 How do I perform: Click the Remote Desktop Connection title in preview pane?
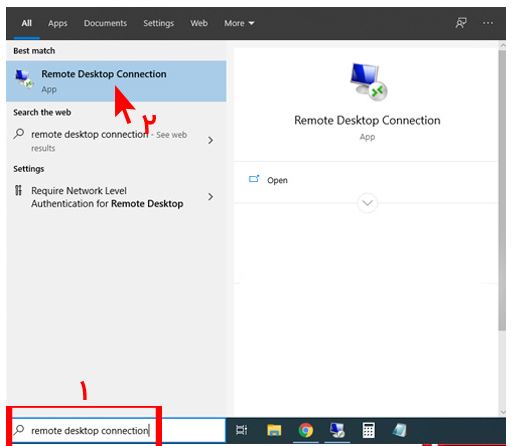tap(367, 120)
